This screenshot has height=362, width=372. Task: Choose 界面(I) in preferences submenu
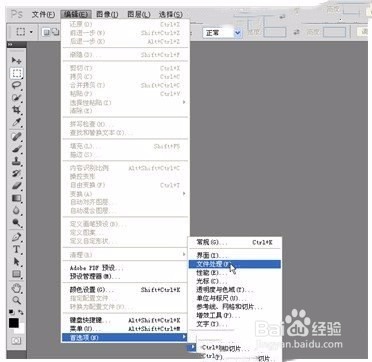tap(235, 256)
